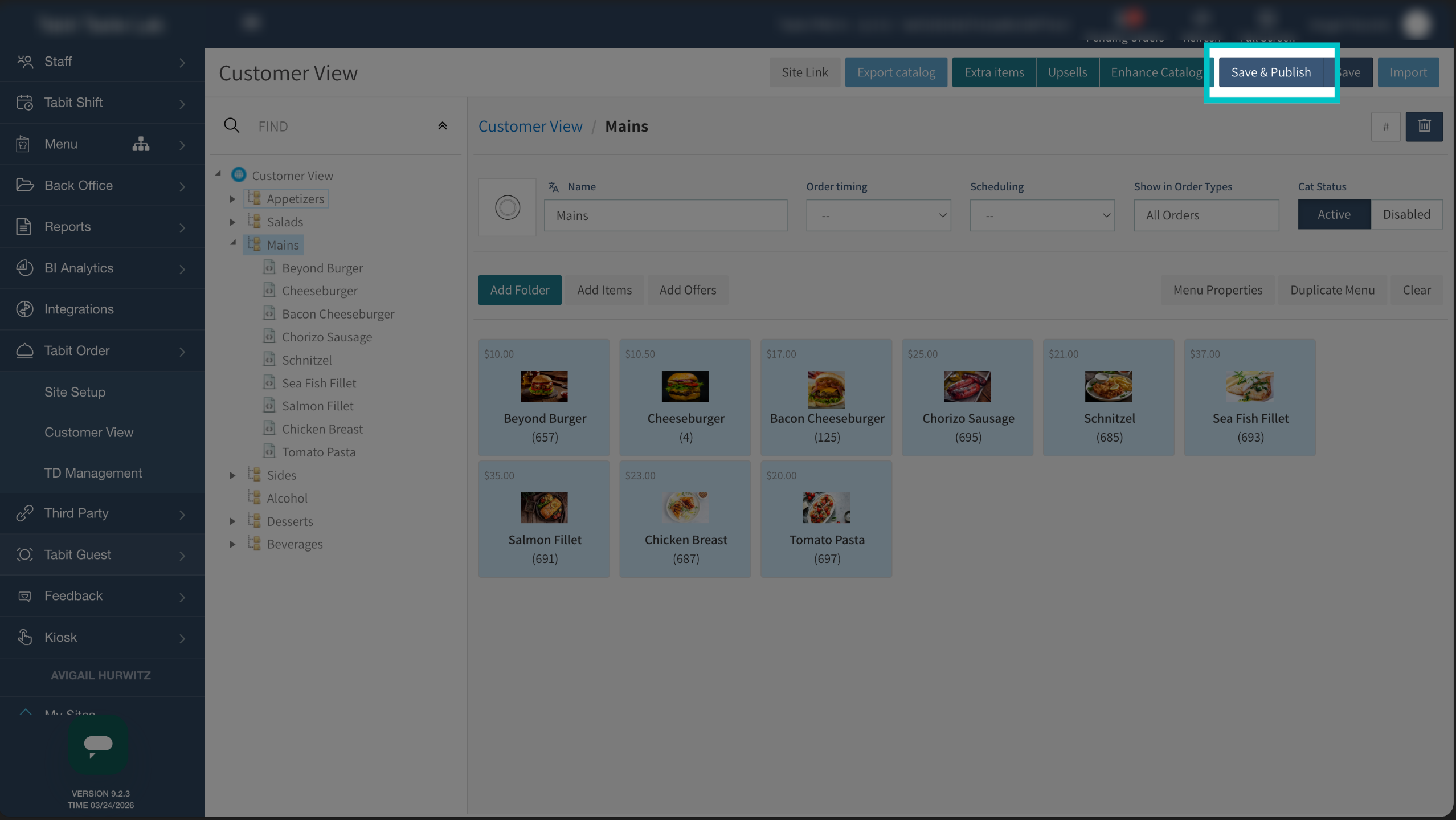This screenshot has width=1456, height=820.
Task: Click the Customer View globe icon in tree
Action: 239,175
